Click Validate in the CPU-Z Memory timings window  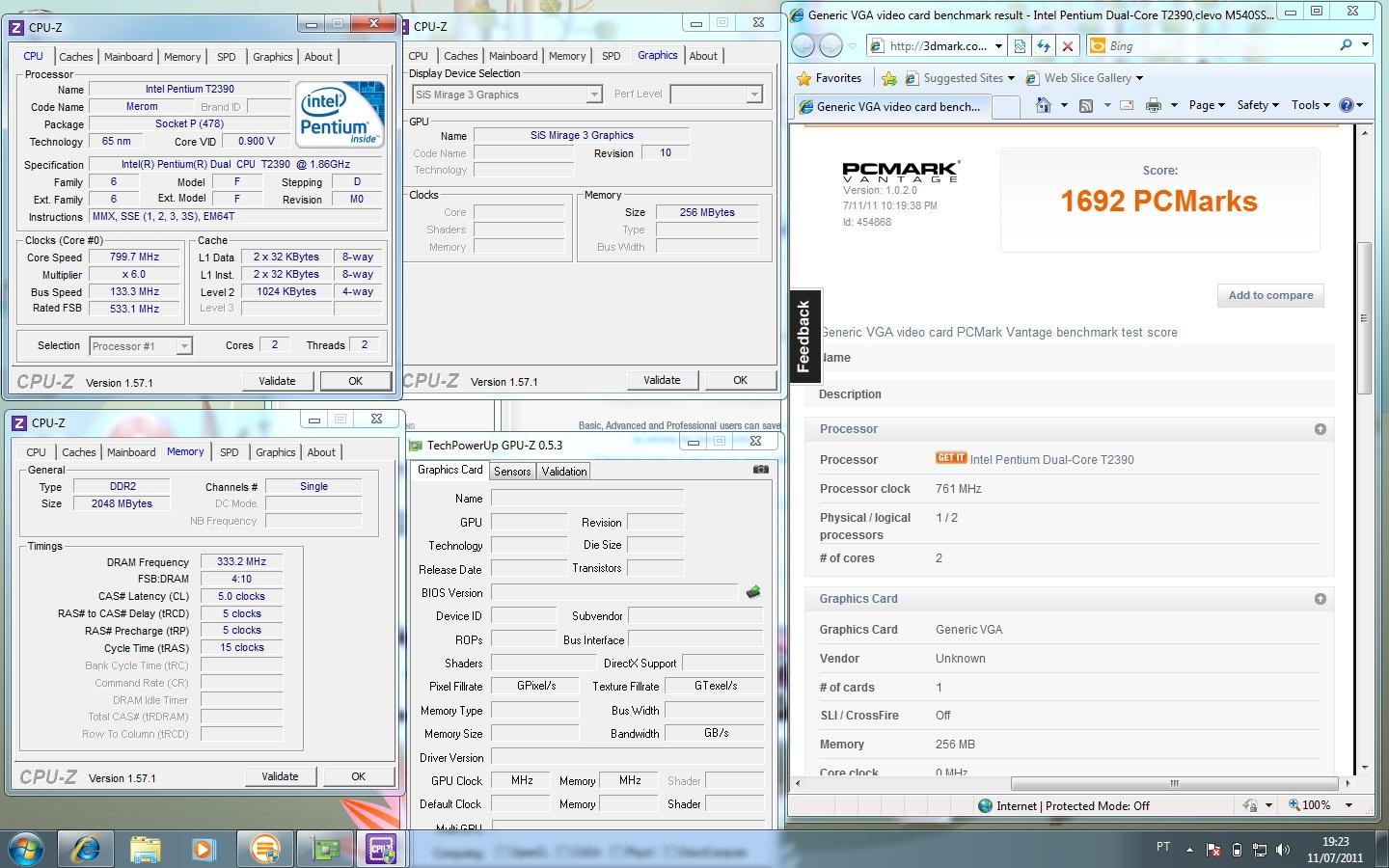(x=280, y=776)
